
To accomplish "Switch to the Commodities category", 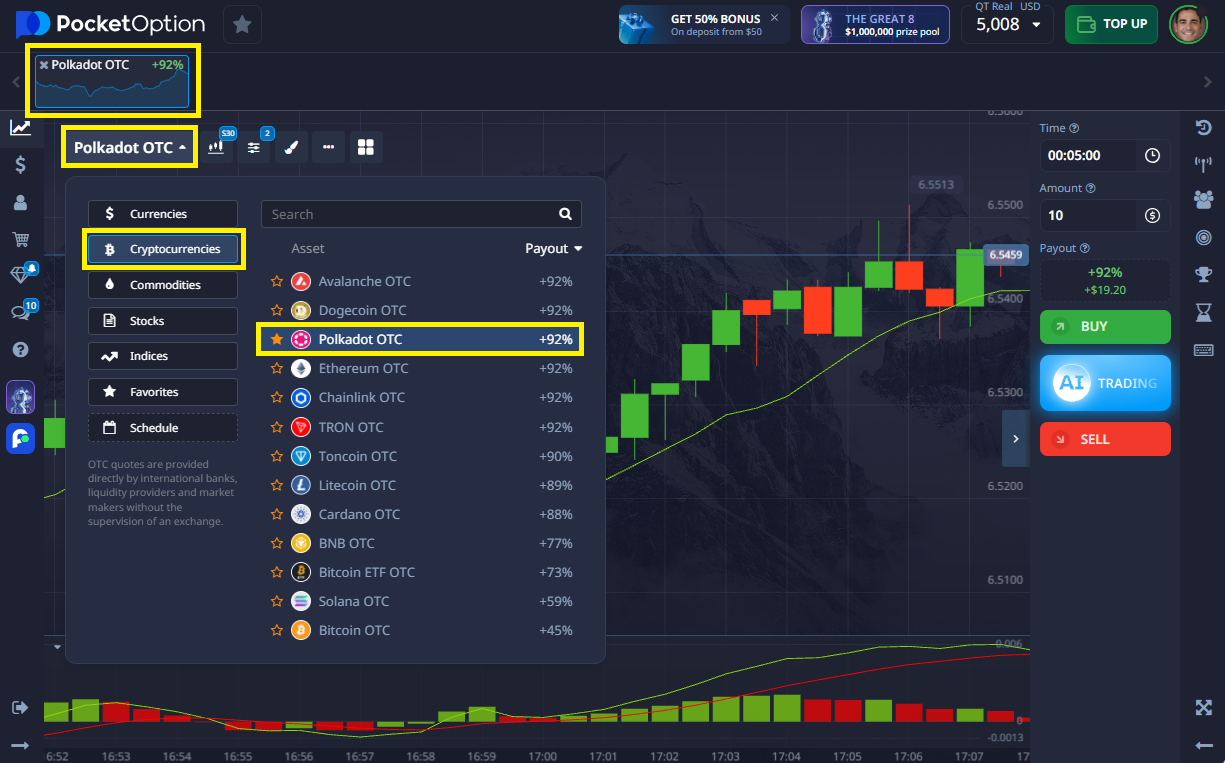I will coord(163,285).
